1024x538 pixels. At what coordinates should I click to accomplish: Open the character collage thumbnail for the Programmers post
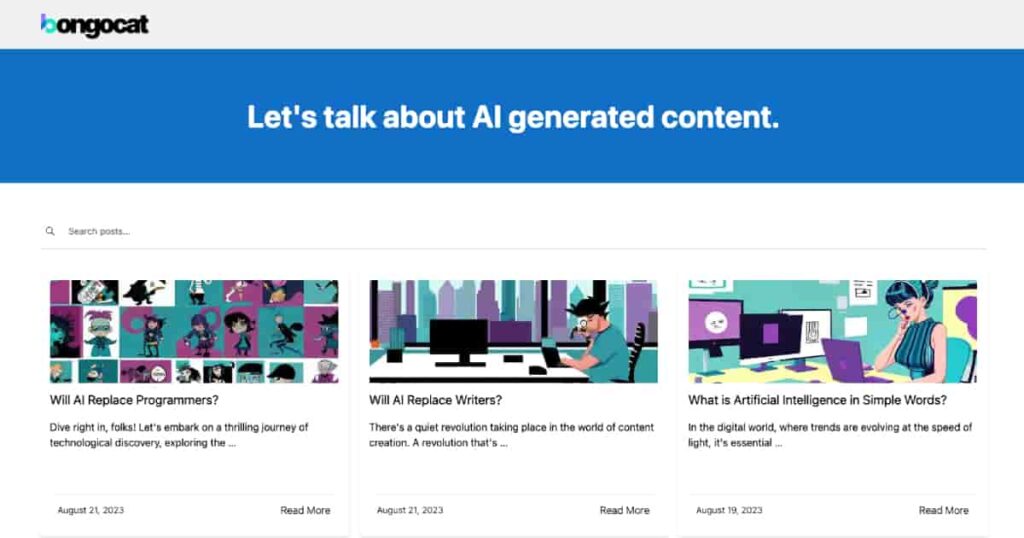point(194,331)
